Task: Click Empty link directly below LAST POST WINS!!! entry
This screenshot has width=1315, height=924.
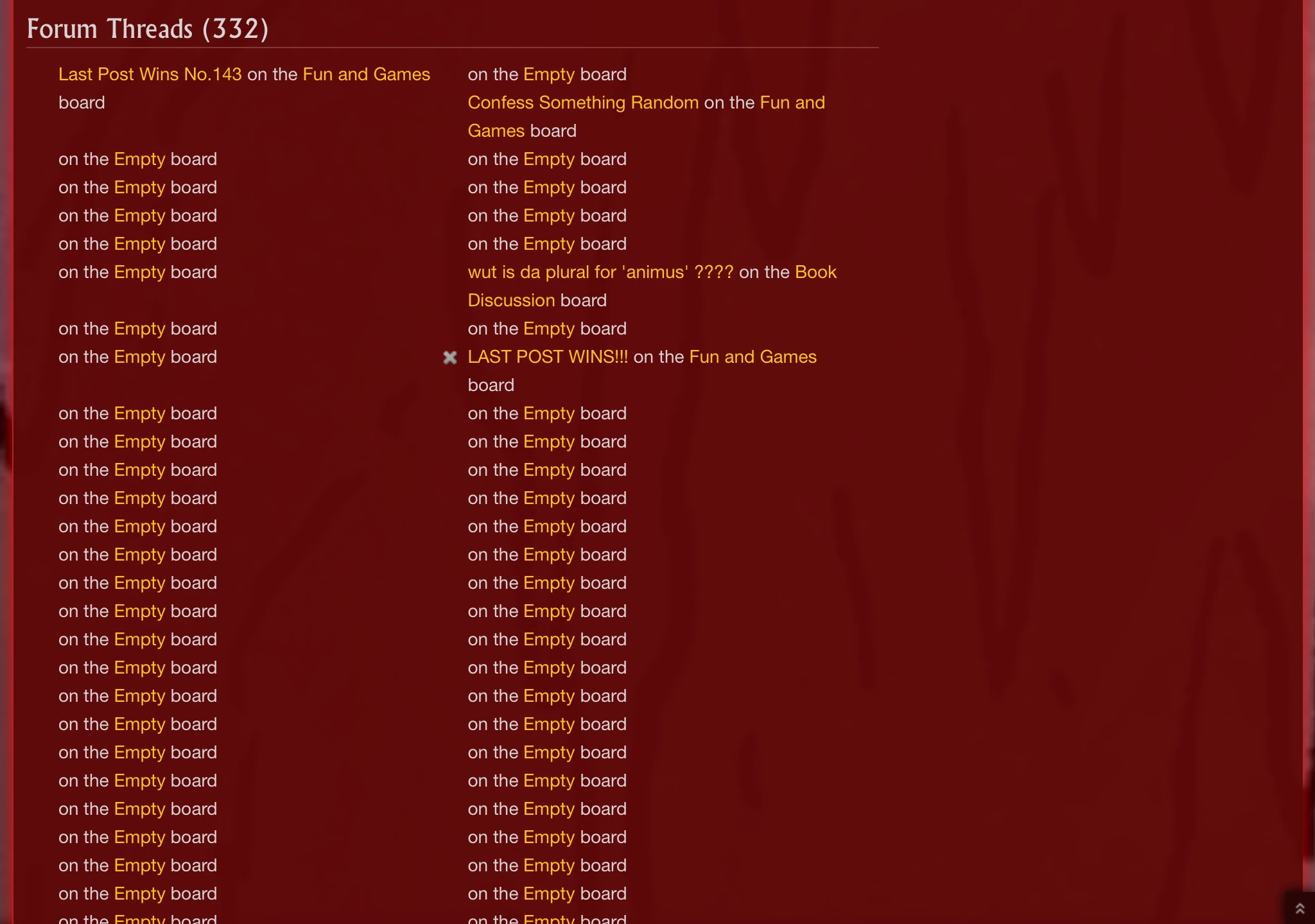Action: point(549,414)
